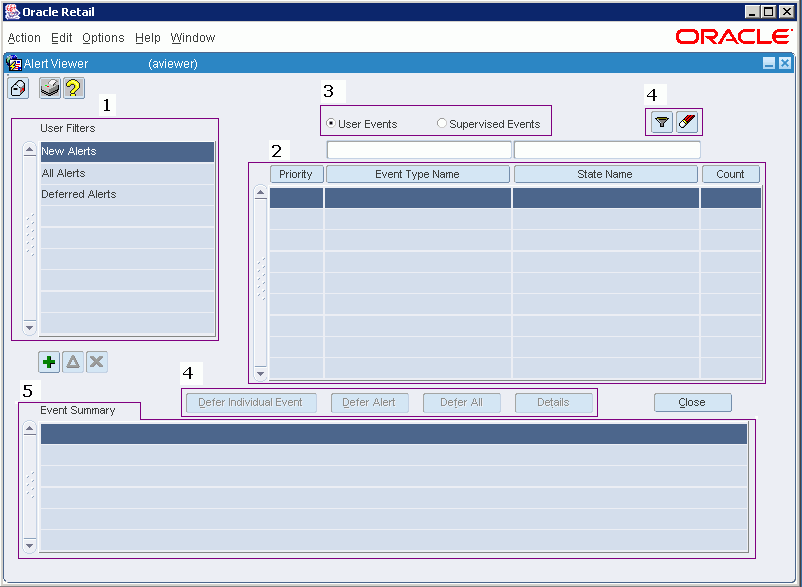
Task: Open help with the question mark icon
Action: 74,88
